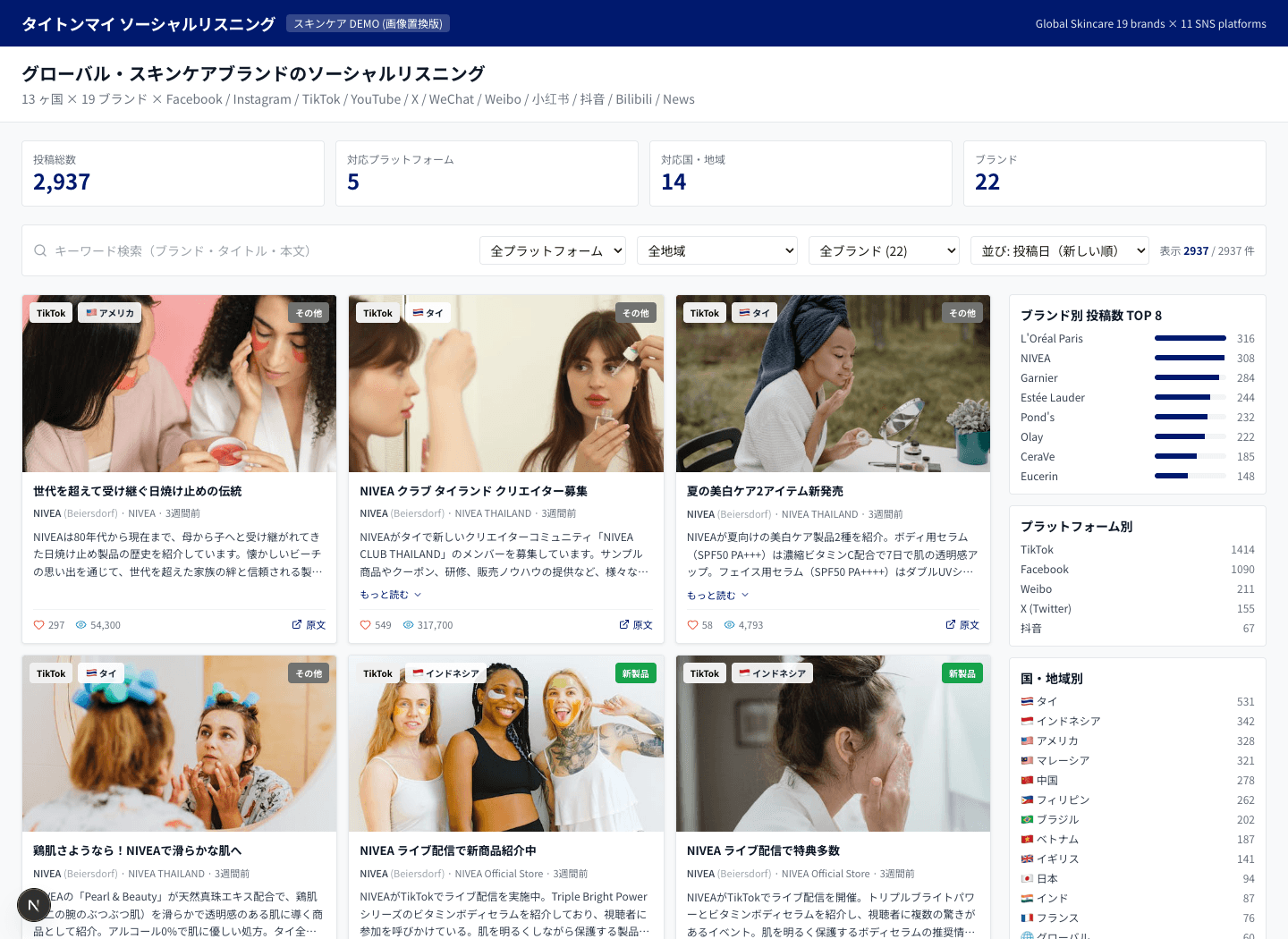Open the 全地域 region dropdown
1288x939 pixels.
[717, 250]
